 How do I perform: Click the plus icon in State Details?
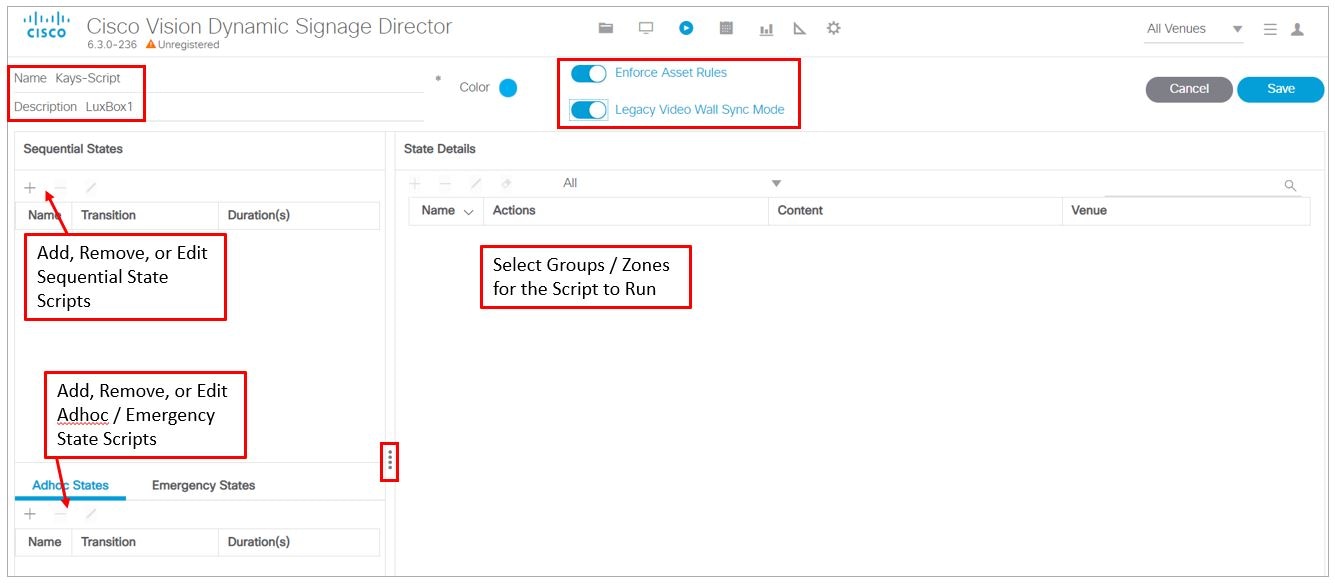415,184
